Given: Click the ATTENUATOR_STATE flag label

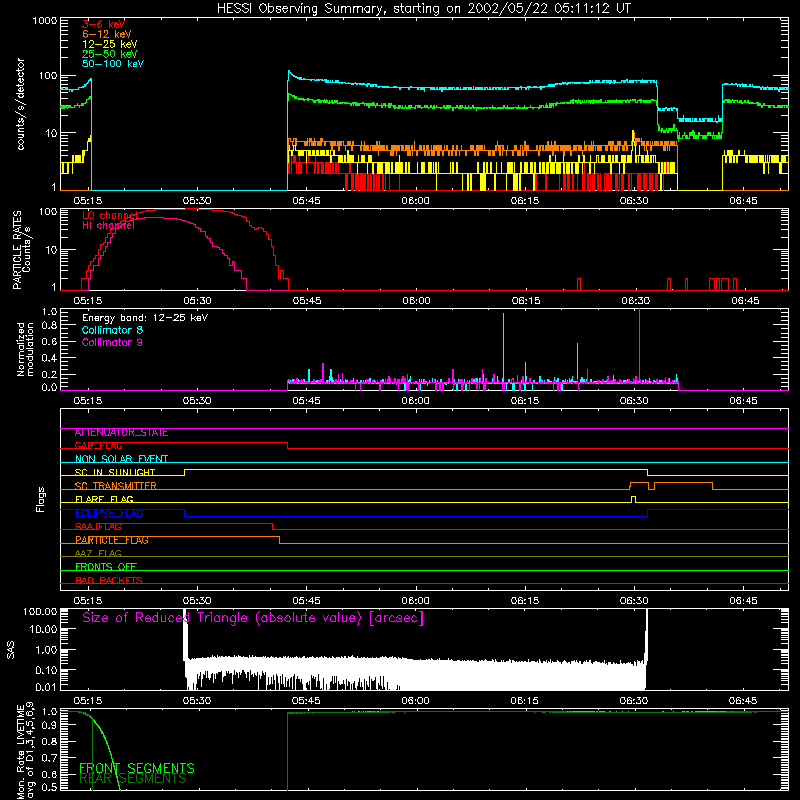Looking at the screenshot, I should pyautogui.click(x=121, y=433).
